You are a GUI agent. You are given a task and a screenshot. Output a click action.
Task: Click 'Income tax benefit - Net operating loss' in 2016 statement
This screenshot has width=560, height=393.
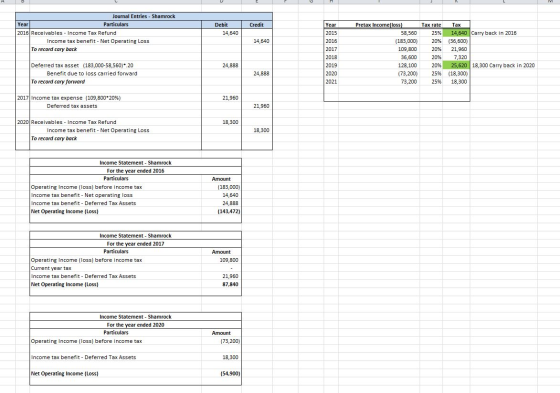tap(82, 195)
